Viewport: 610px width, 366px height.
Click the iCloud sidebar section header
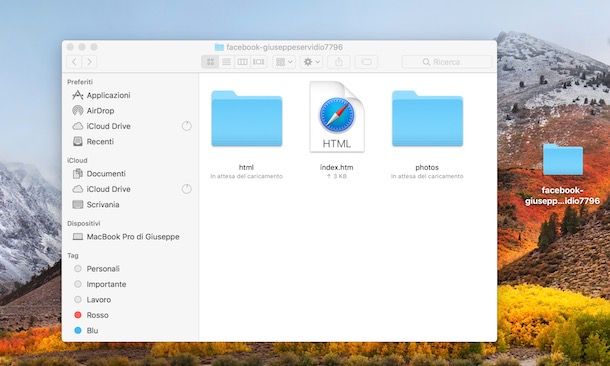(77, 161)
